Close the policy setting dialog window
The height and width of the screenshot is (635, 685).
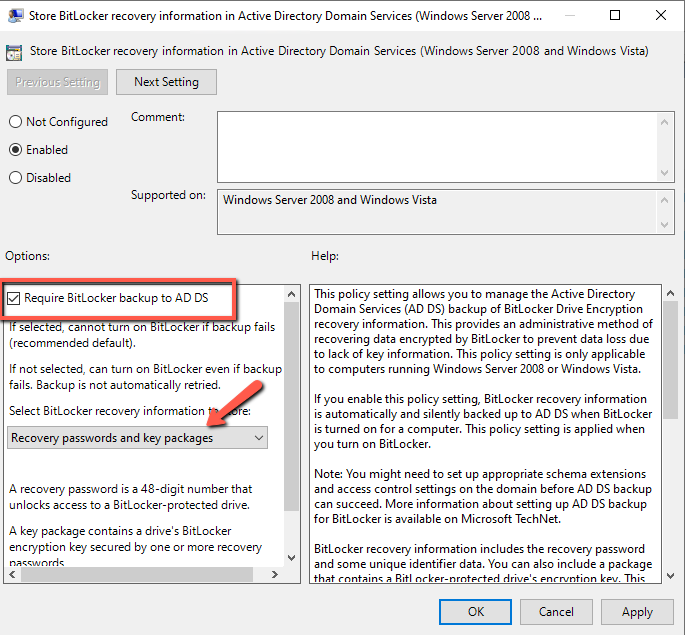(x=661, y=16)
